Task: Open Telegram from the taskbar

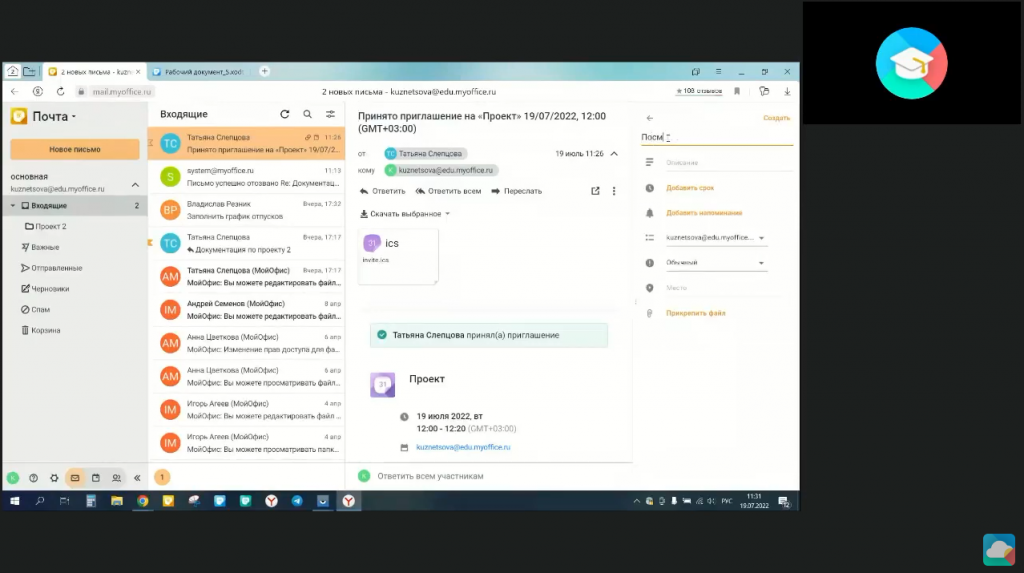Action: [297, 501]
